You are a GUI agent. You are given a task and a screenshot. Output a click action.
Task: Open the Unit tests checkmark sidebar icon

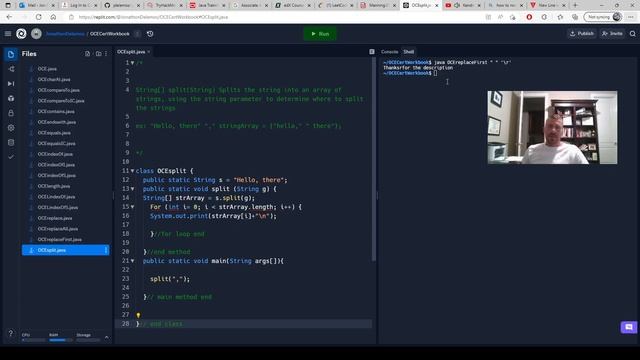[11, 157]
